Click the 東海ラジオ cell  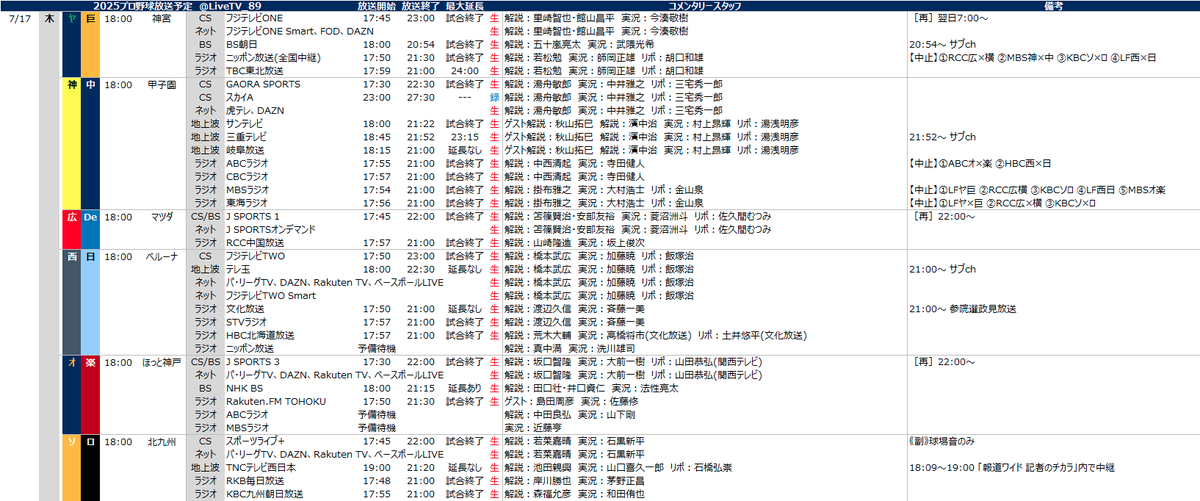[x=247, y=202]
